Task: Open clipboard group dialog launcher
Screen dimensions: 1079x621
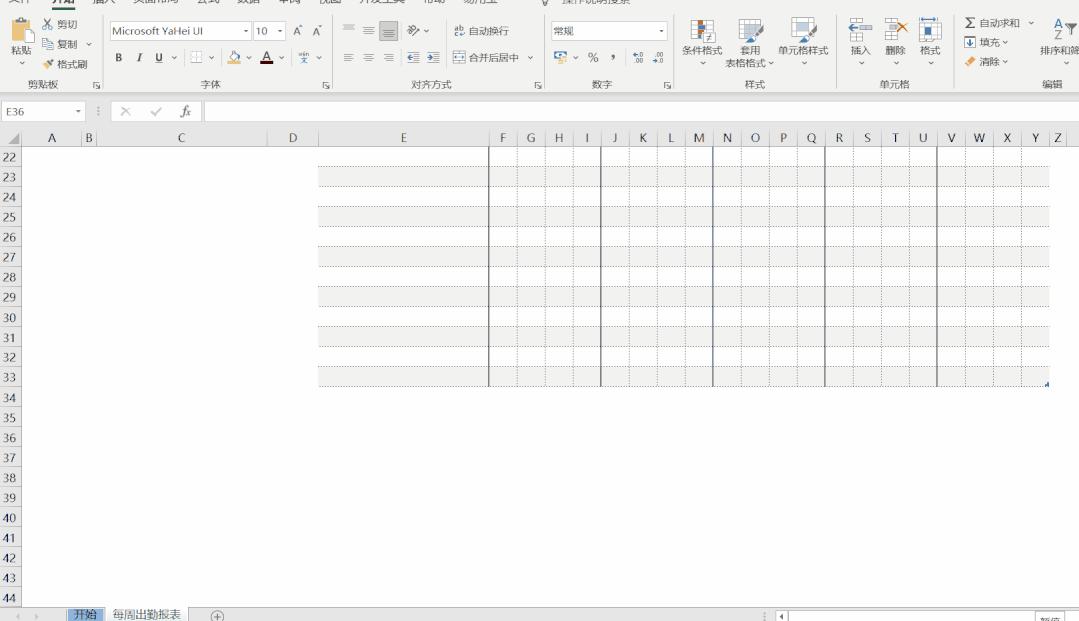Action: point(96,85)
